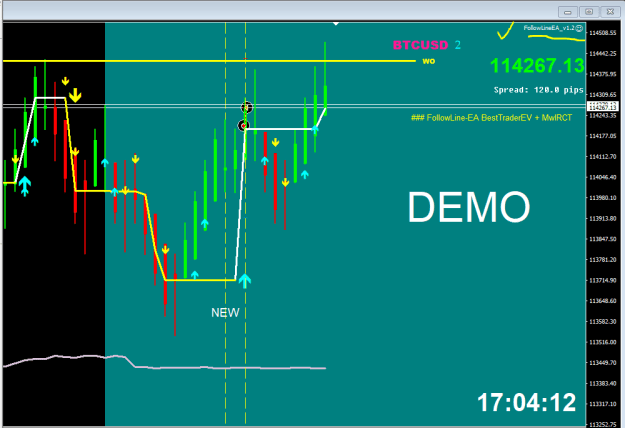Select the white NEW text label

pyautogui.click(x=225, y=313)
